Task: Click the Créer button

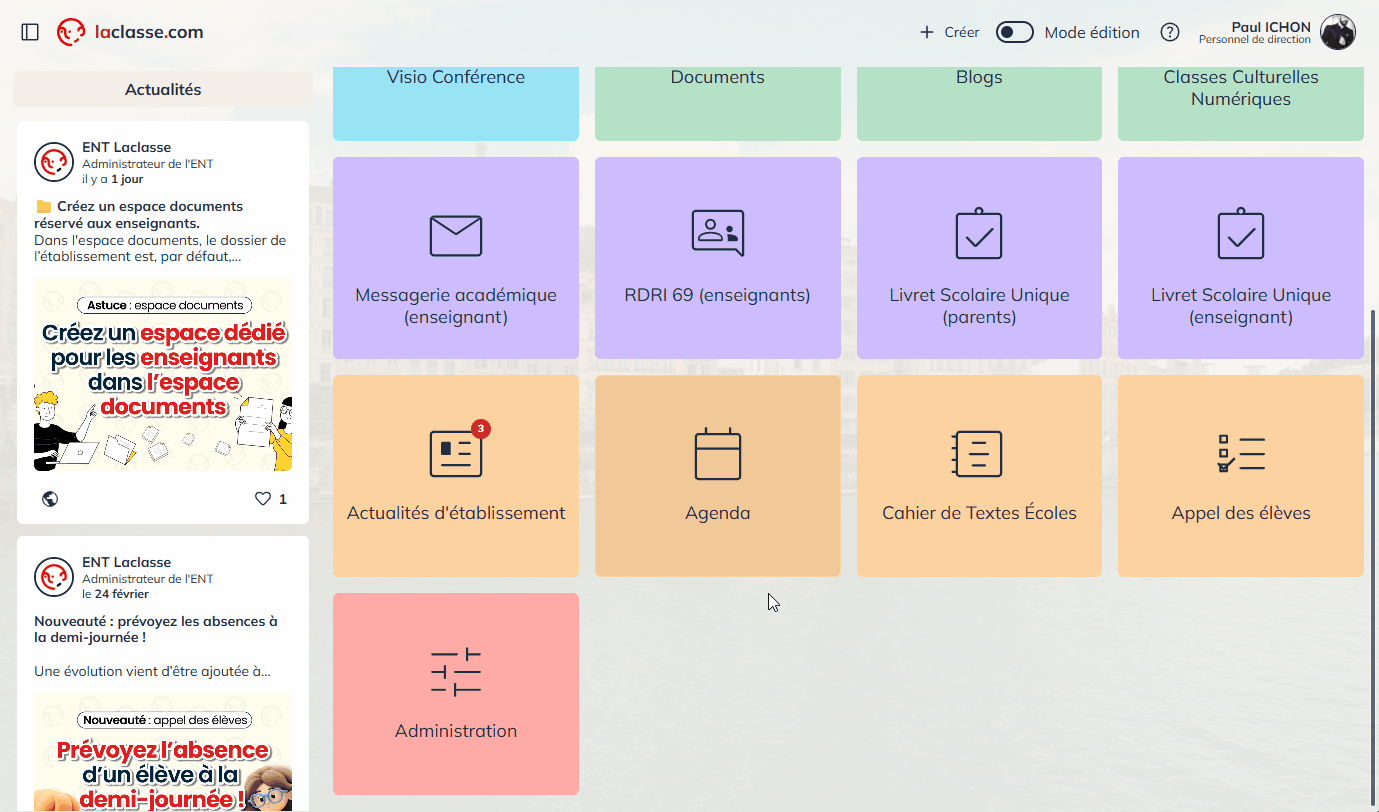Action: click(x=949, y=32)
